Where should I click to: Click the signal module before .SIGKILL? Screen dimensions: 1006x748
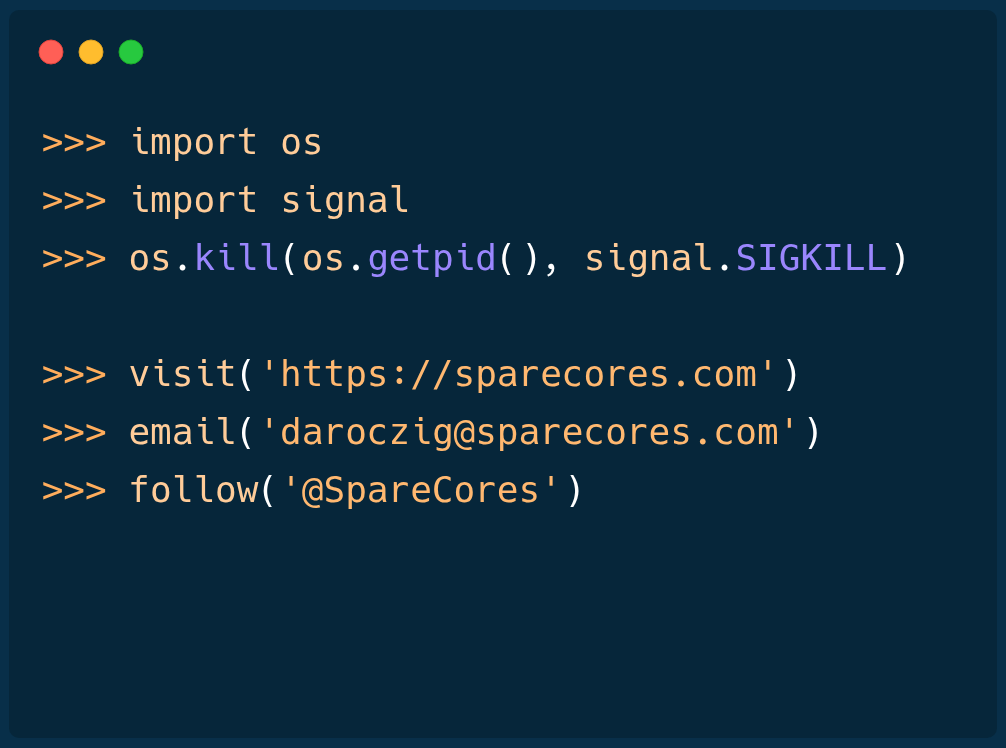(649, 258)
